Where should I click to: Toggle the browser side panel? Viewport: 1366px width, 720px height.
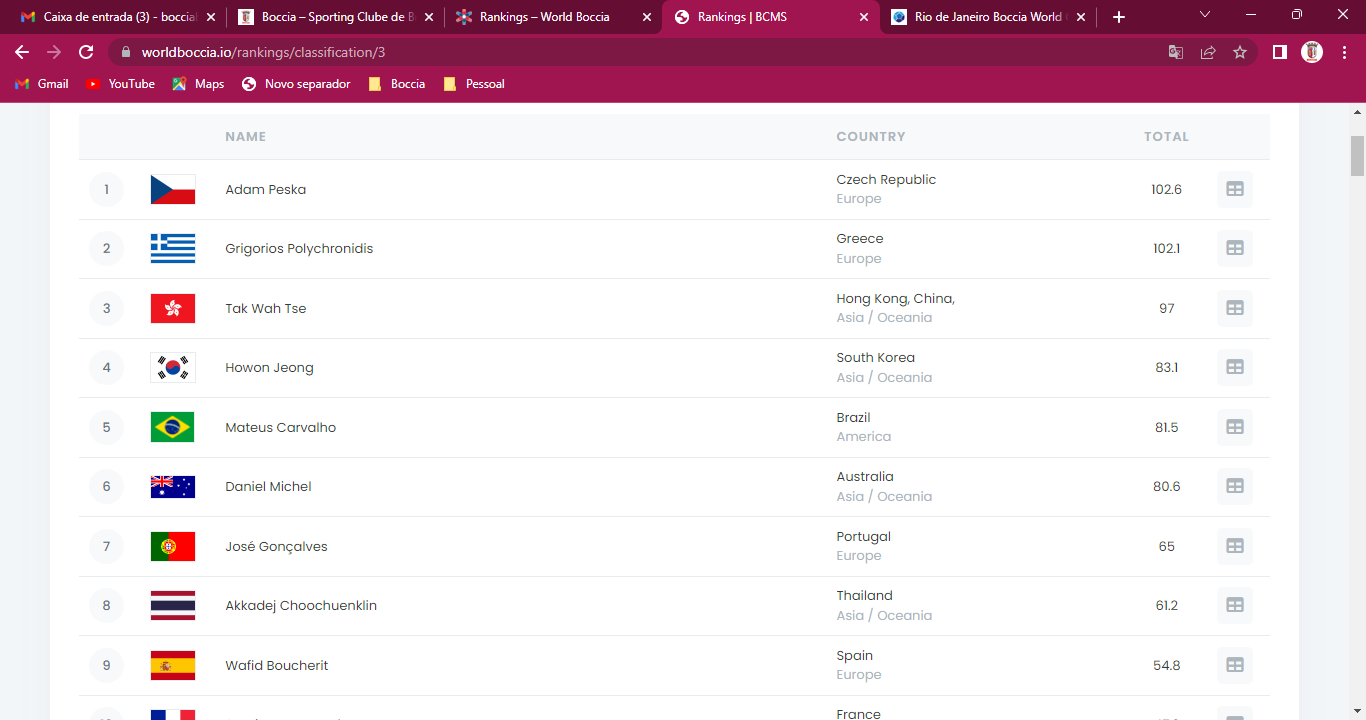pos(1279,52)
